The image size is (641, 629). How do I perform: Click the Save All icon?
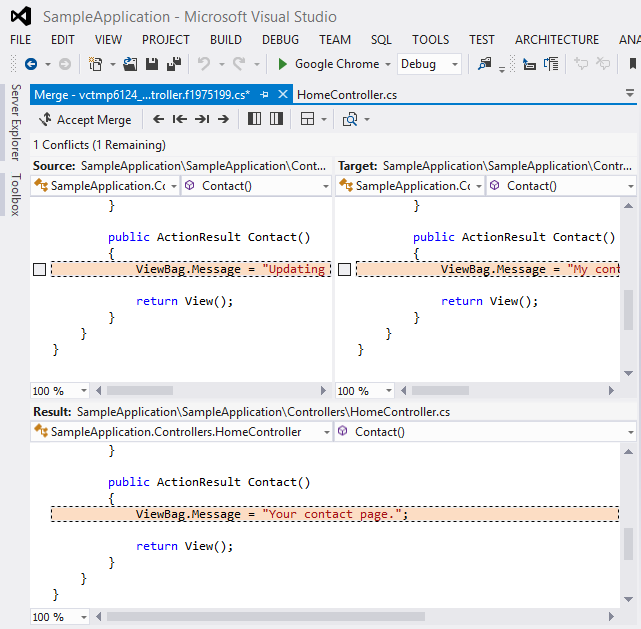click(x=174, y=64)
